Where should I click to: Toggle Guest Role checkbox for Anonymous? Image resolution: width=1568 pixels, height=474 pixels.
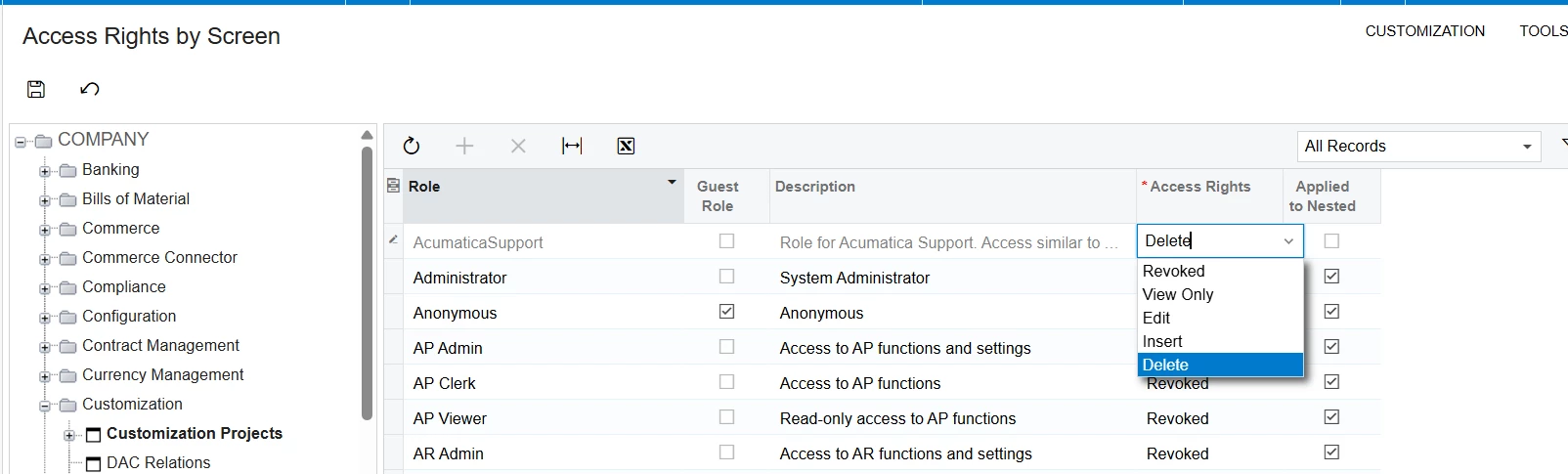[726, 312]
